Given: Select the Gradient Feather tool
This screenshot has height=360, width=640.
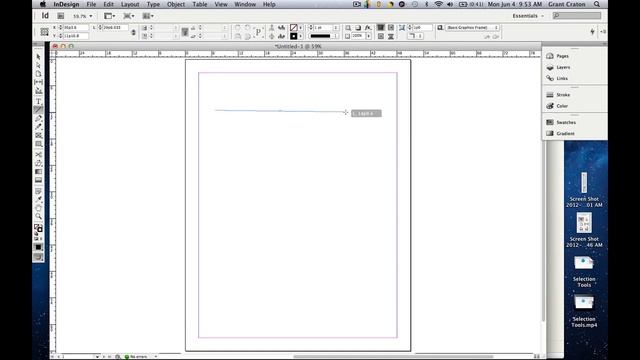Looking at the screenshot, I should (x=38, y=180).
